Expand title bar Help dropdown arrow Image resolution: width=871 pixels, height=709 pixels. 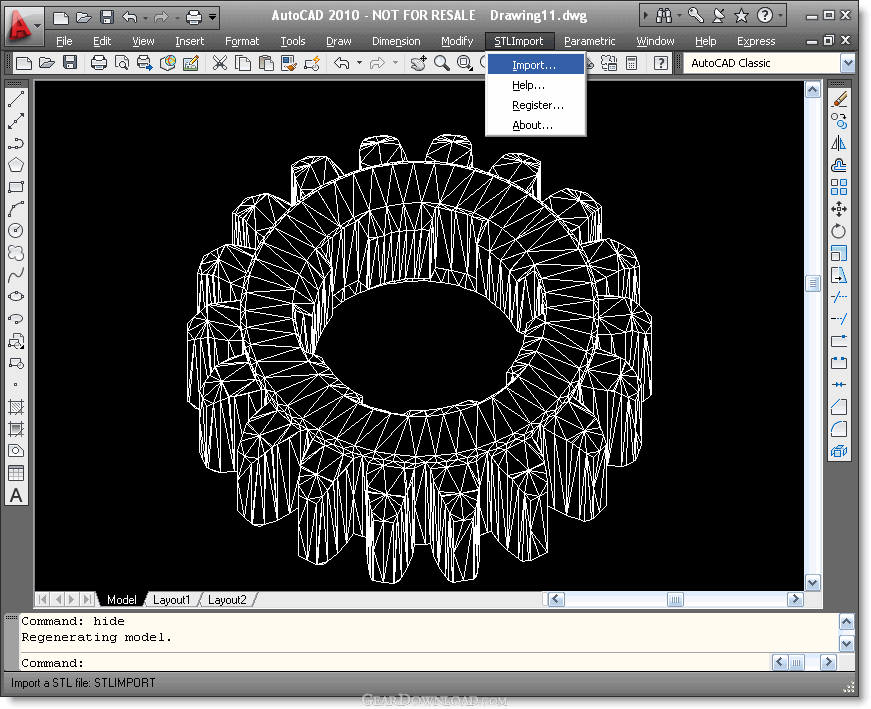pyautogui.click(x=780, y=16)
